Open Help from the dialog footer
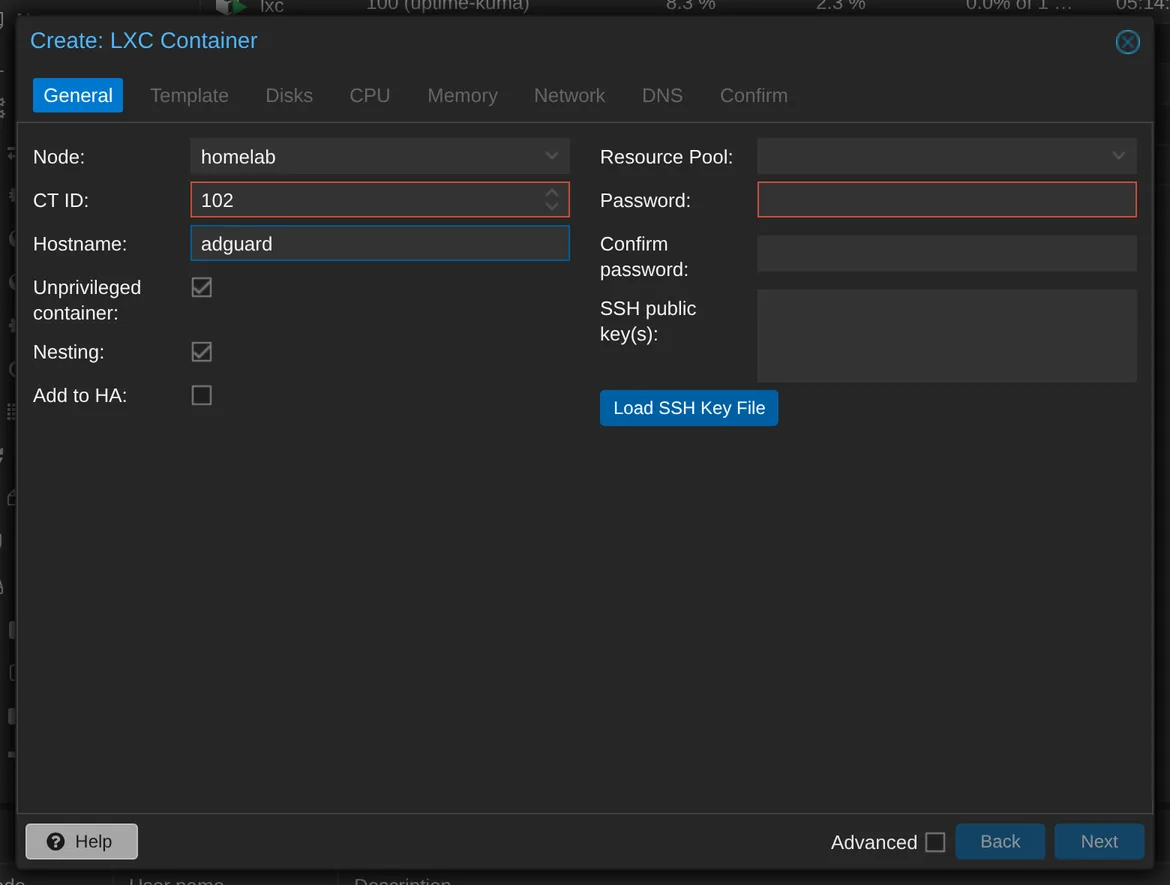The width and height of the screenshot is (1170, 885). [81, 841]
